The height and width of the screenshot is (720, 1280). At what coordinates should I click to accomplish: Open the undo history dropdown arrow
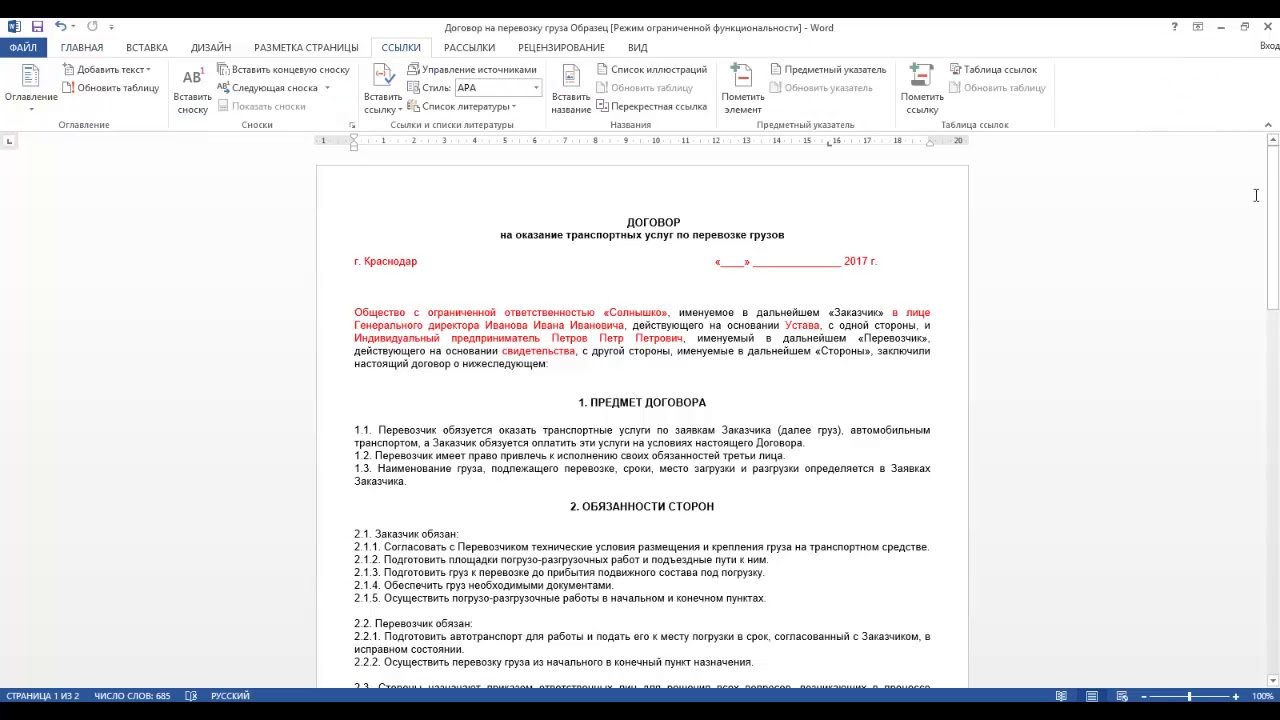tap(73, 27)
